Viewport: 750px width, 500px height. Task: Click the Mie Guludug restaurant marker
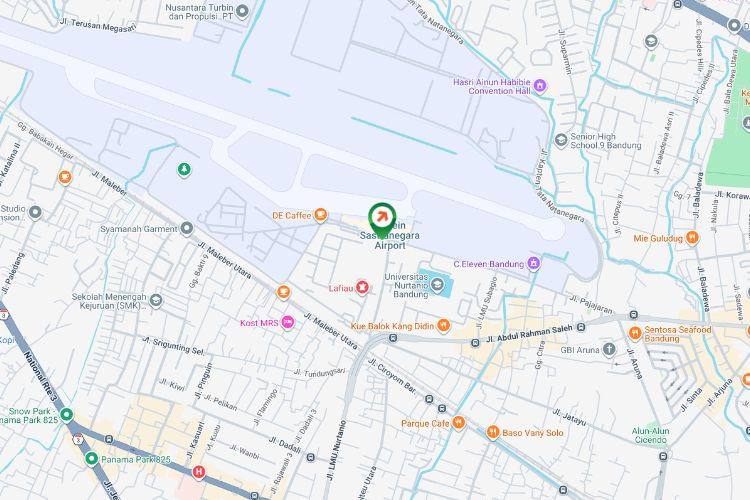point(692,237)
